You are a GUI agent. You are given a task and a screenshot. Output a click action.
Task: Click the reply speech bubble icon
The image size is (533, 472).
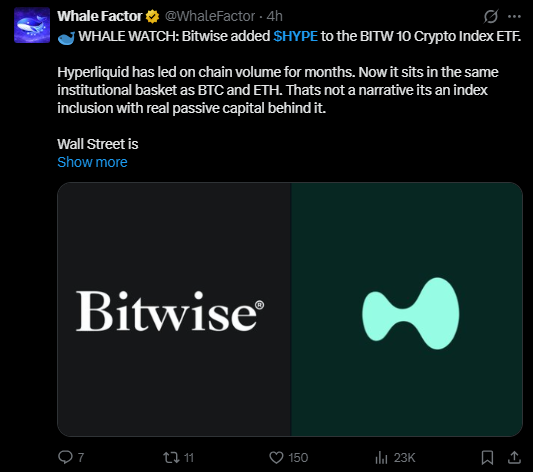[65, 457]
